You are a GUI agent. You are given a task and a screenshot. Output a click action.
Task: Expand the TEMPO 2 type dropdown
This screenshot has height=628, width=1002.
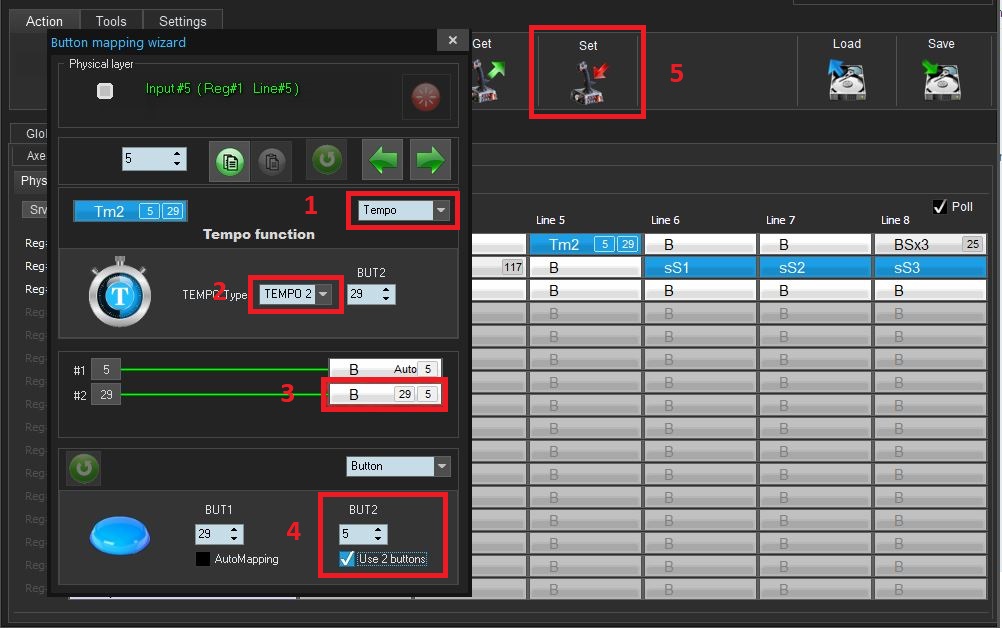[323, 294]
